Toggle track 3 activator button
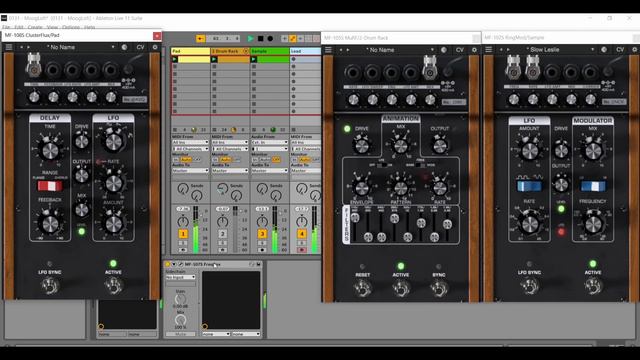This screenshot has width=640, height=360. tap(262, 234)
